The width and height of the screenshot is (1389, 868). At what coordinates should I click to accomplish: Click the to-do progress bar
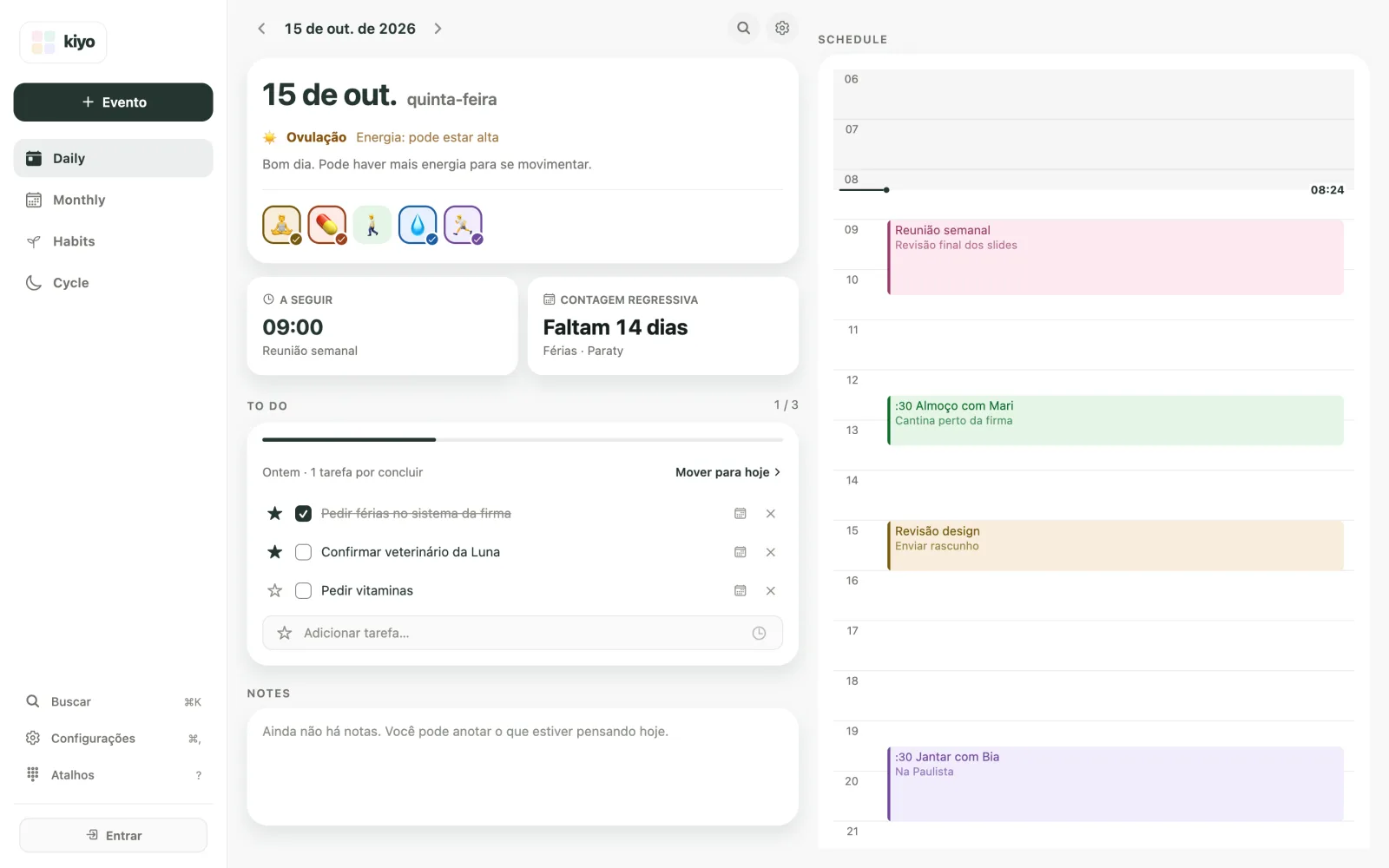coord(523,440)
